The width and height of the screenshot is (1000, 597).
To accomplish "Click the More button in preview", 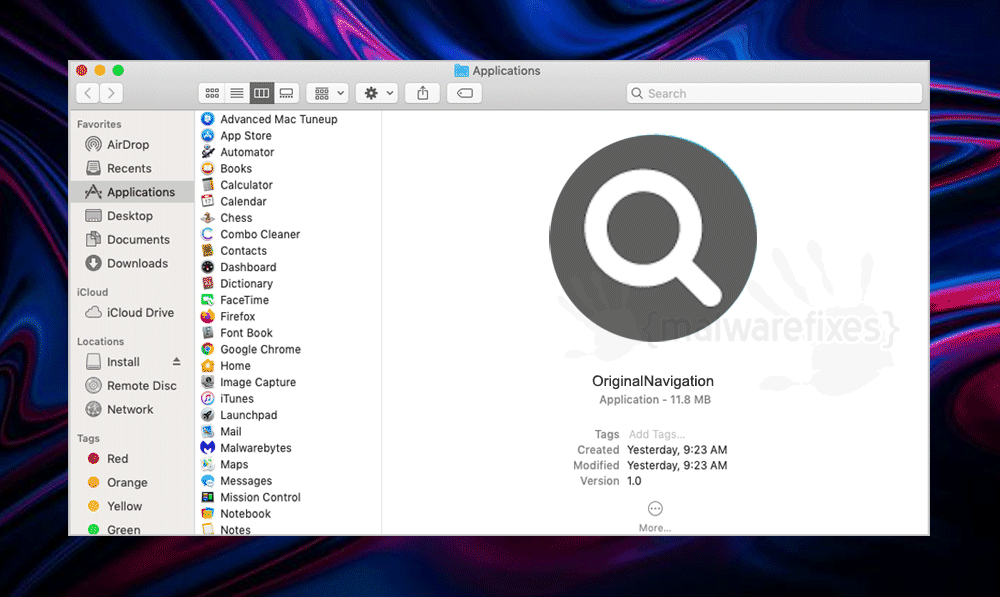I will (x=655, y=516).
